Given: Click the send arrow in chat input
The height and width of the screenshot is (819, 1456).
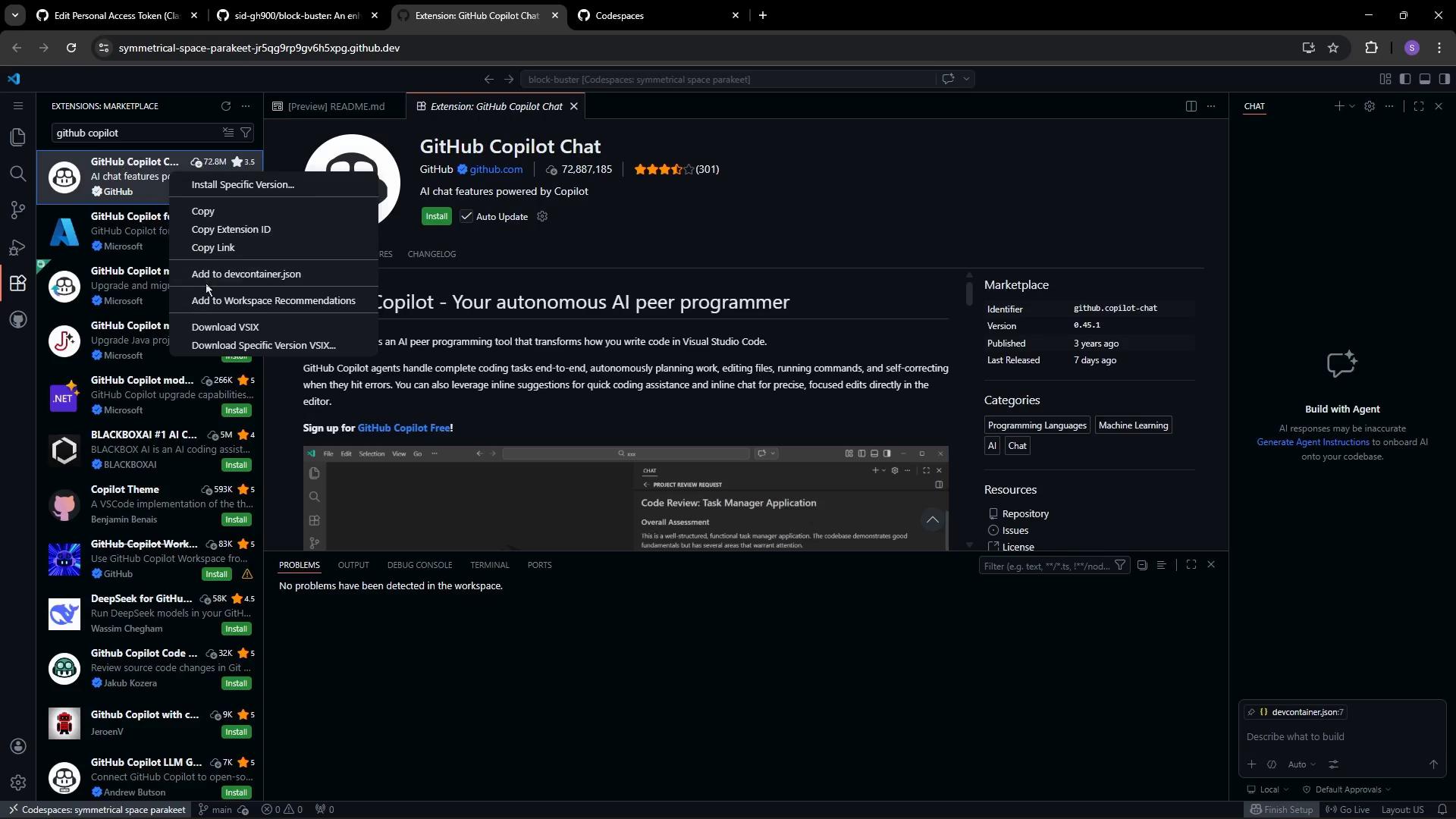Looking at the screenshot, I should pyautogui.click(x=1433, y=764).
